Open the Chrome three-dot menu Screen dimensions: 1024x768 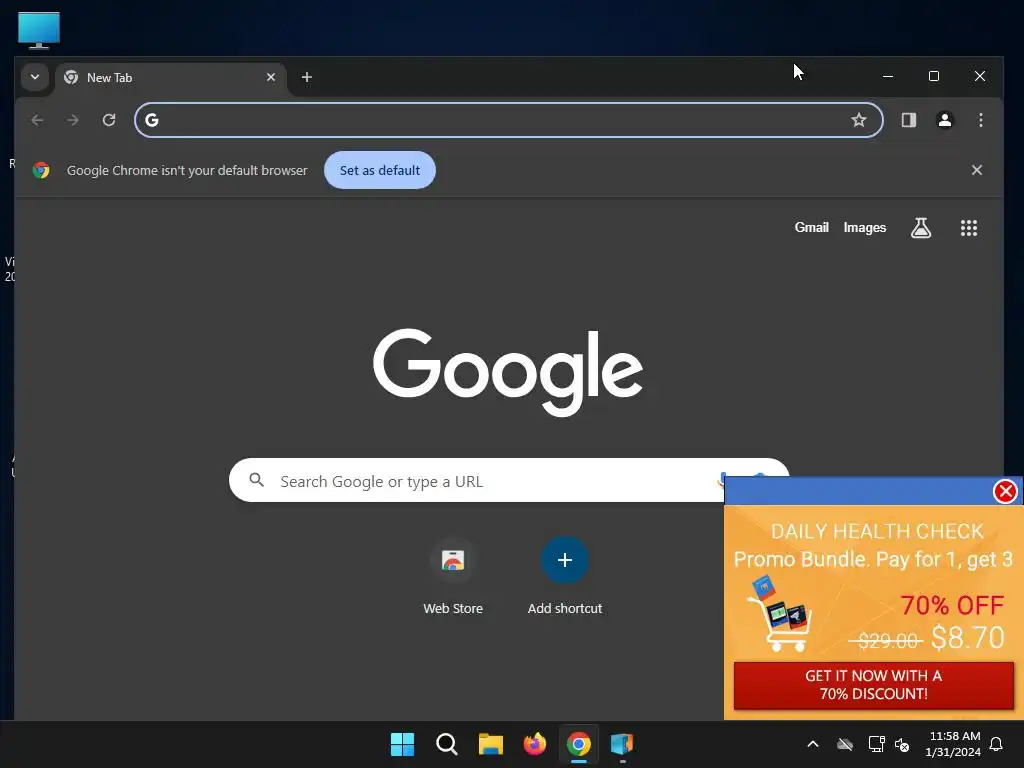click(x=980, y=120)
